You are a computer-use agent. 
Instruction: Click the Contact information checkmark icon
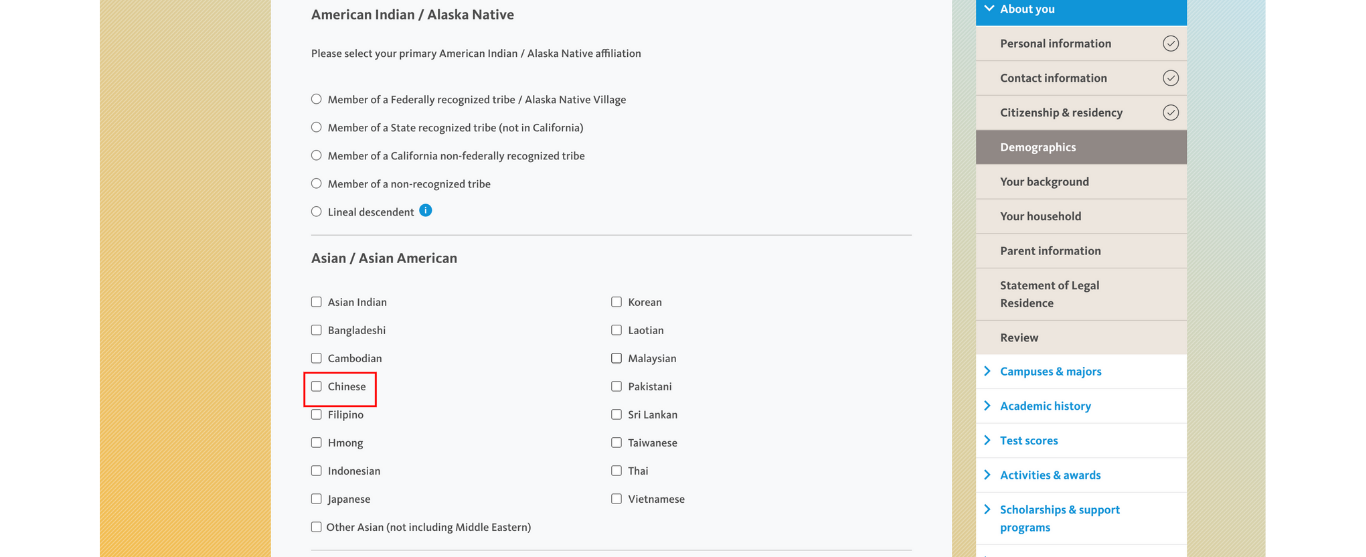tap(1170, 78)
